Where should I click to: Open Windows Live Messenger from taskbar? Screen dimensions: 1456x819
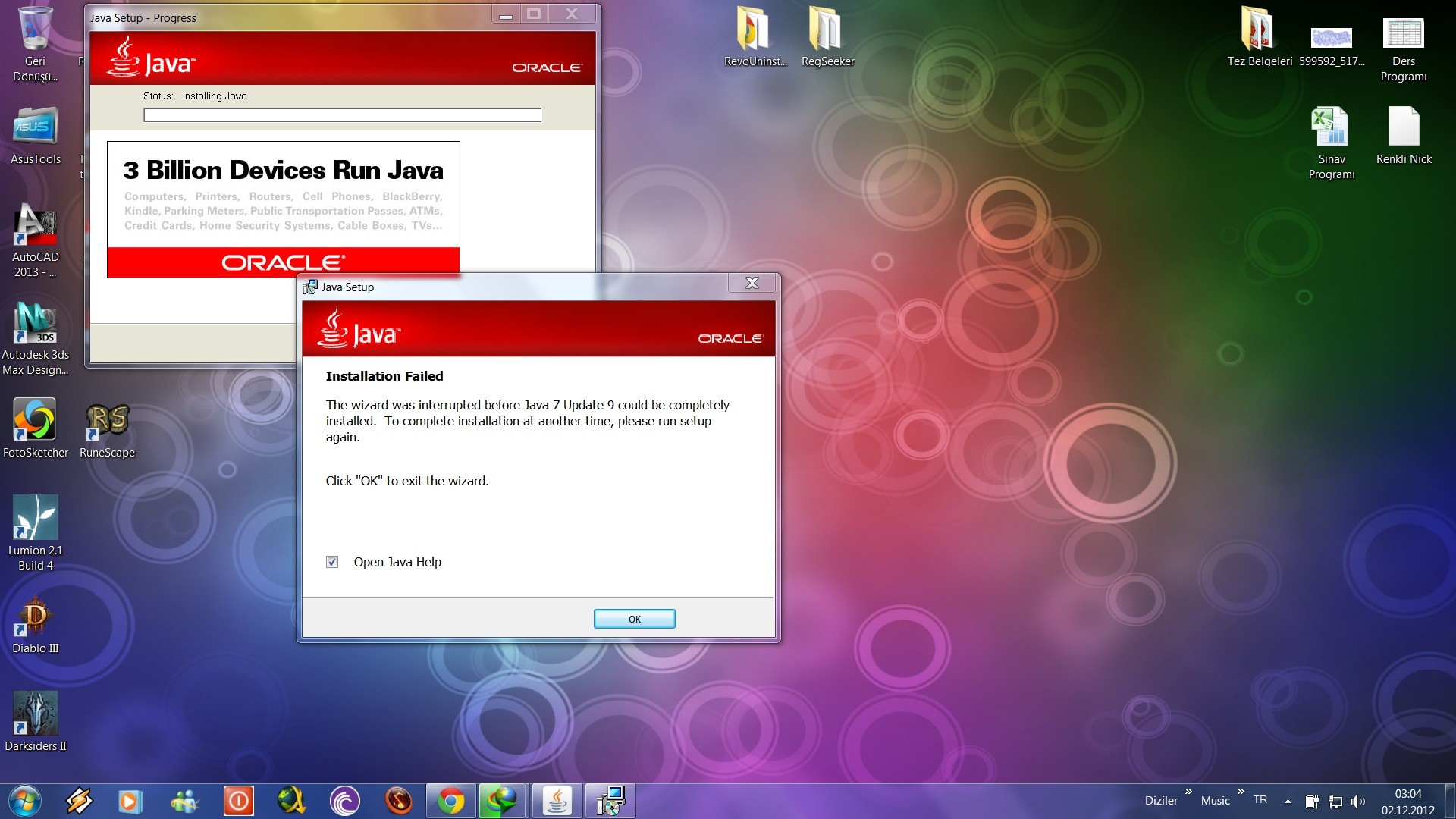(x=184, y=802)
